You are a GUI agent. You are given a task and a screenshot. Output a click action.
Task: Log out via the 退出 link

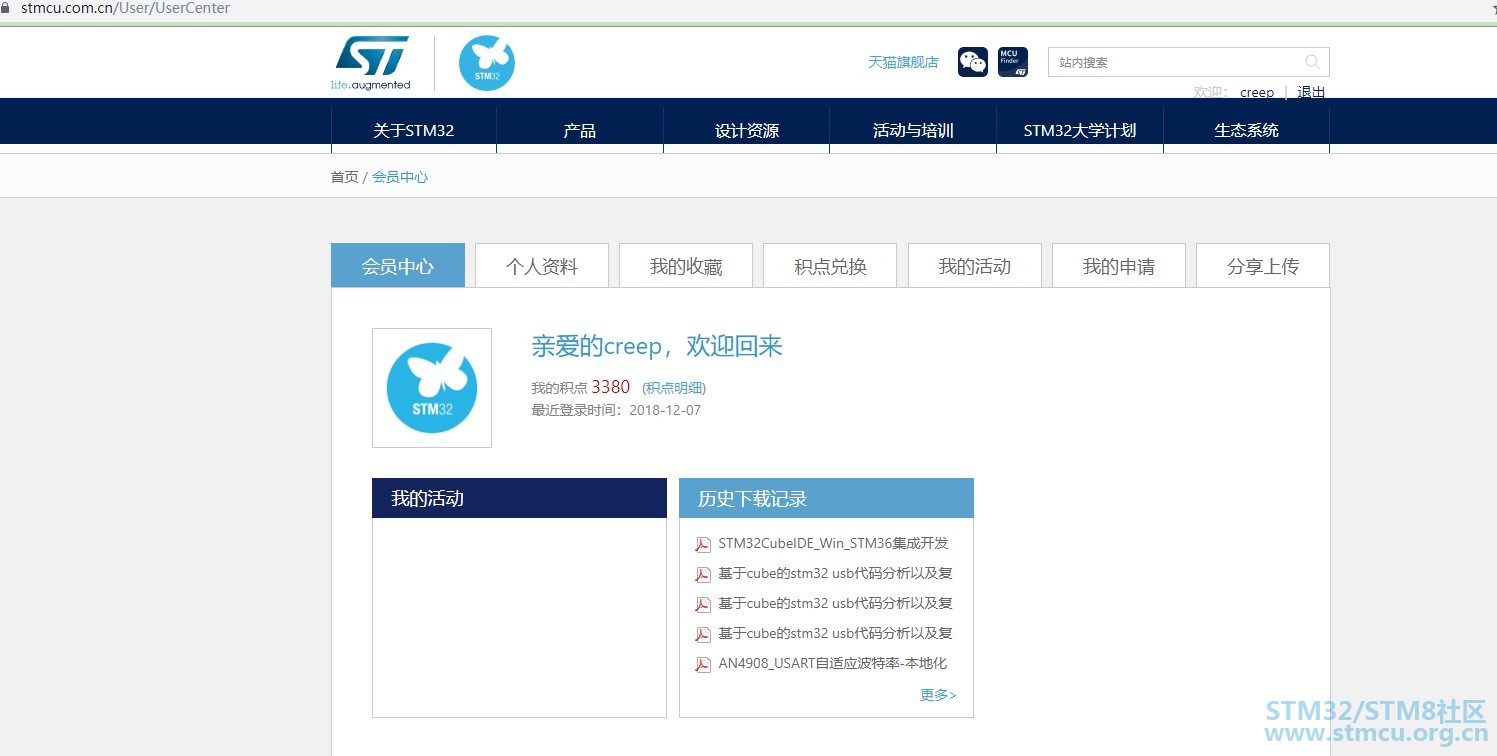coord(1311,92)
